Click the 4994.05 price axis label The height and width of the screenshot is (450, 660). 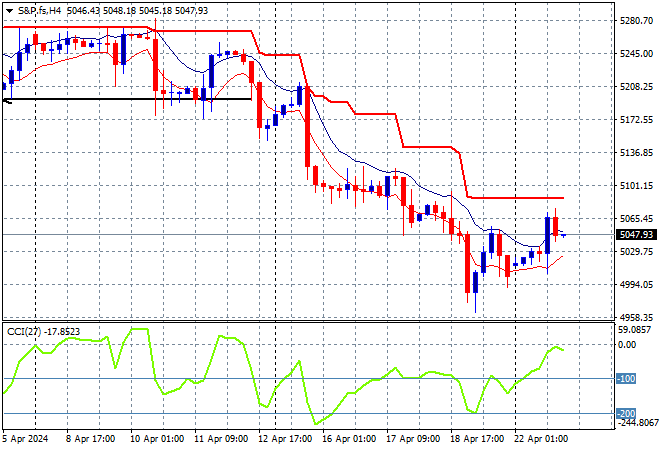(x=636, y=285)
